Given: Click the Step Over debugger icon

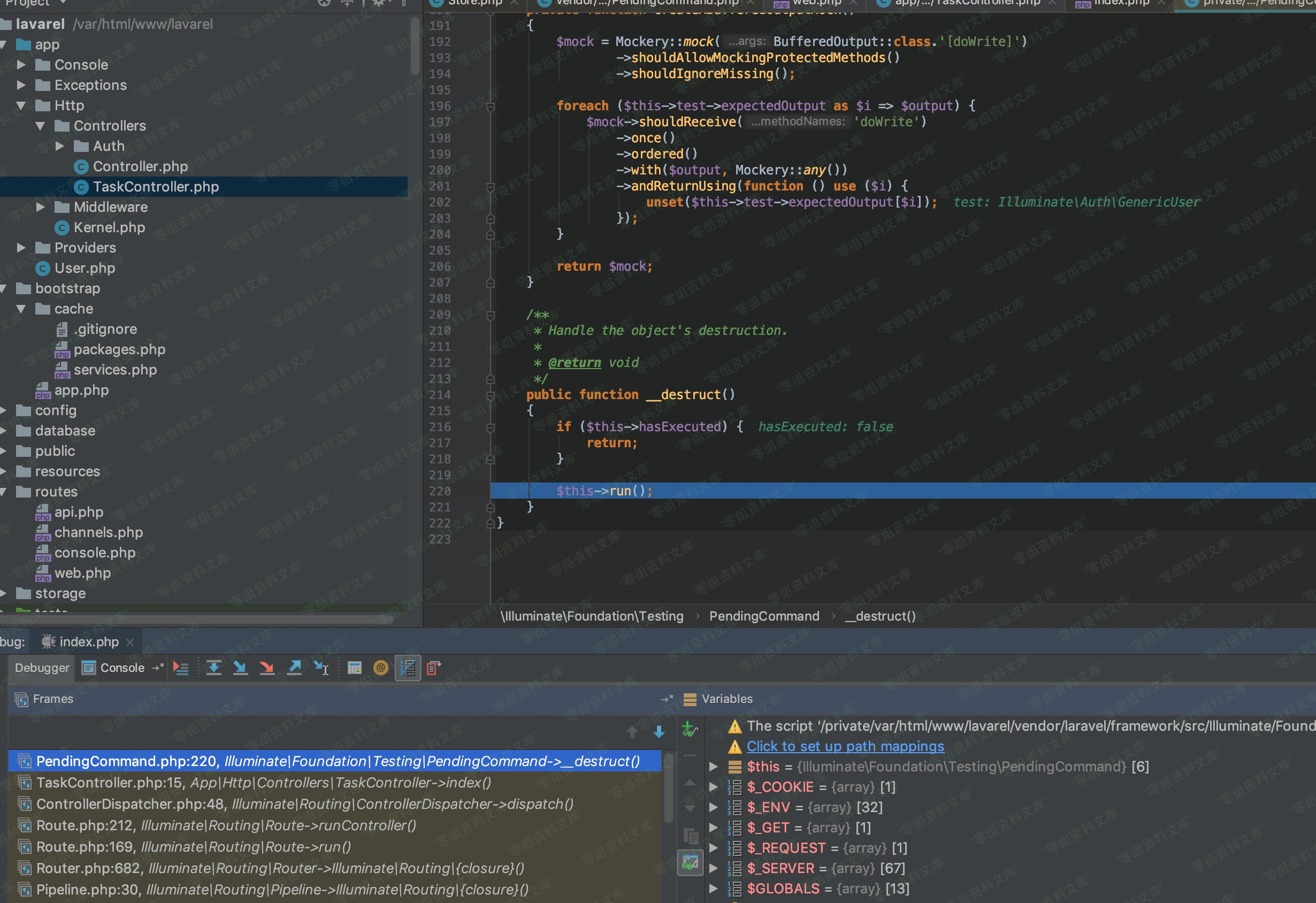Looking at the screenshot, I should pyautogui.click(x=213, y=668).
